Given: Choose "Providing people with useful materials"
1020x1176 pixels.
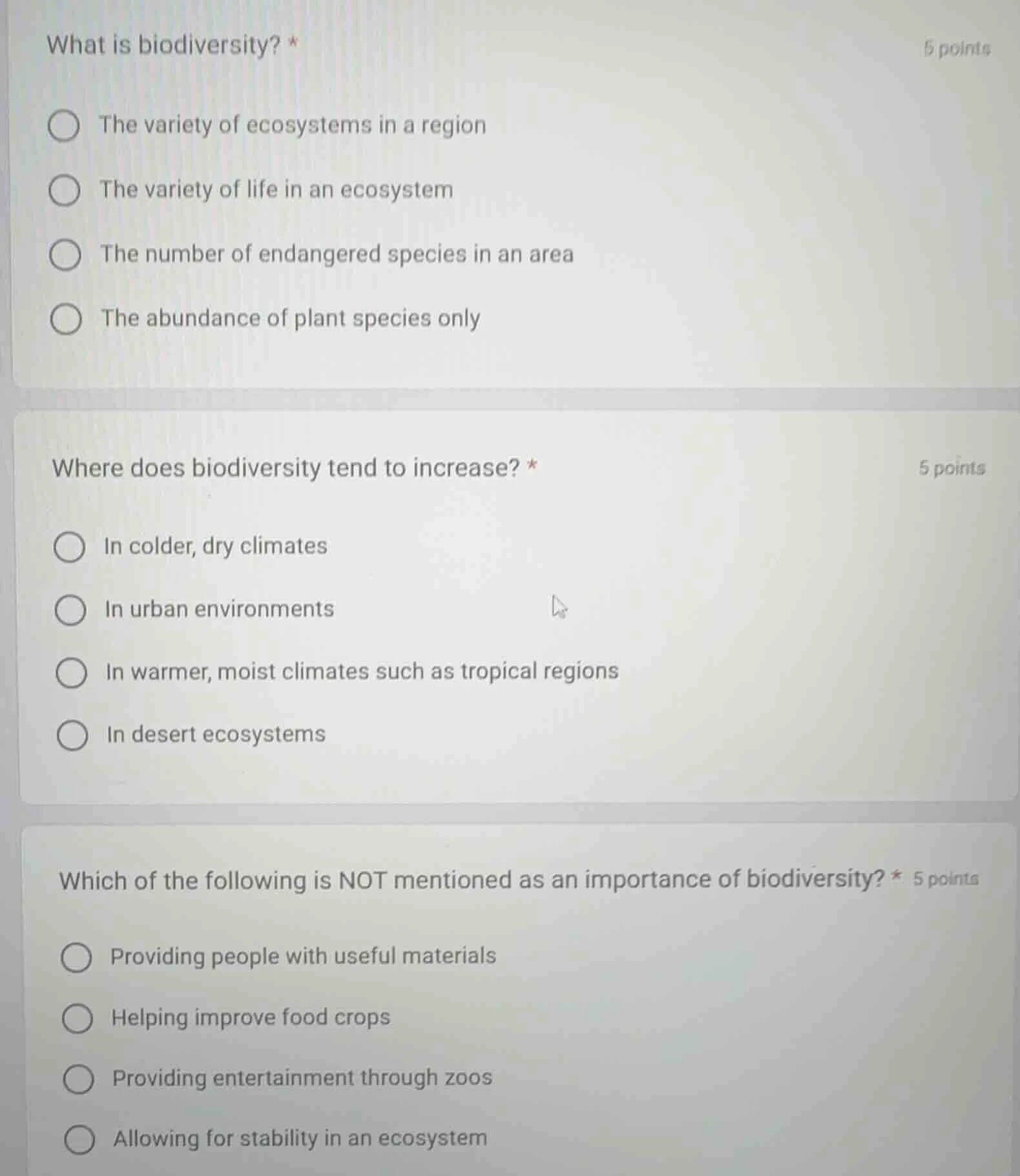Looking at the screenshot, I should pyautogui.click(x=77, y=958).
